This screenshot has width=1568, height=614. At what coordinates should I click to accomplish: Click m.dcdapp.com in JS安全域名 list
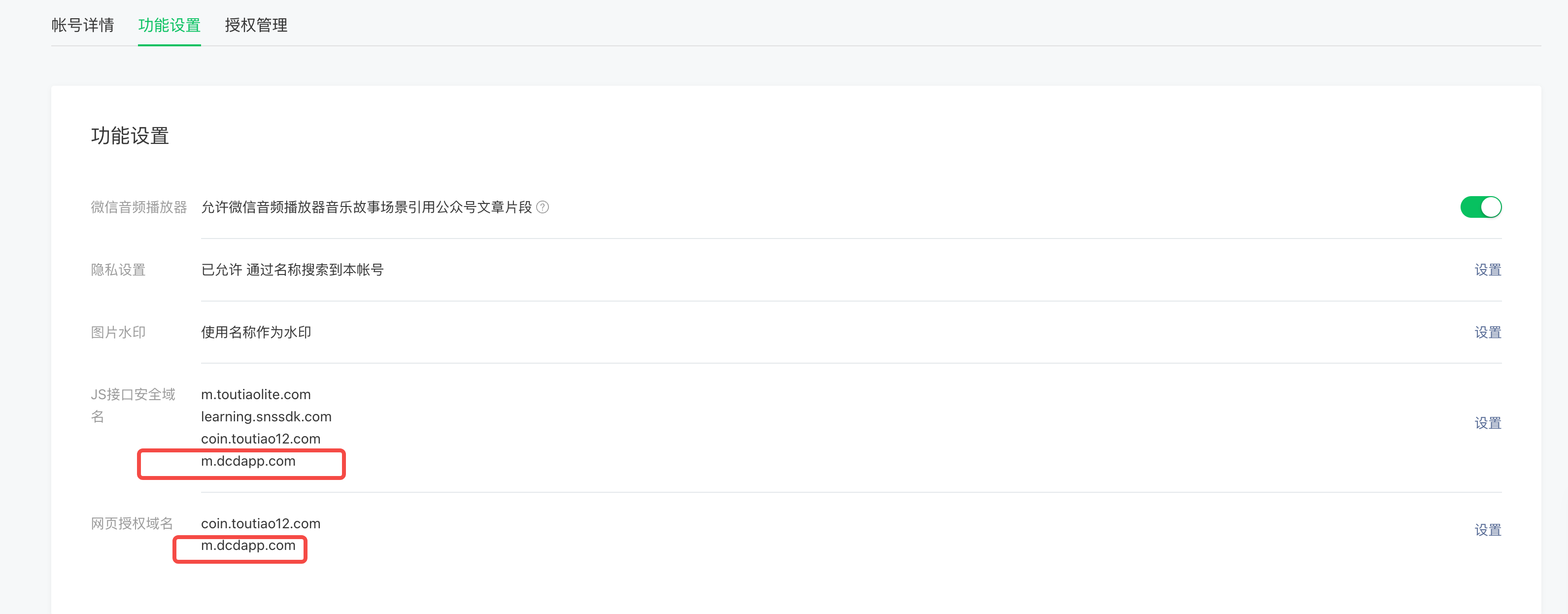pos(248,461)
